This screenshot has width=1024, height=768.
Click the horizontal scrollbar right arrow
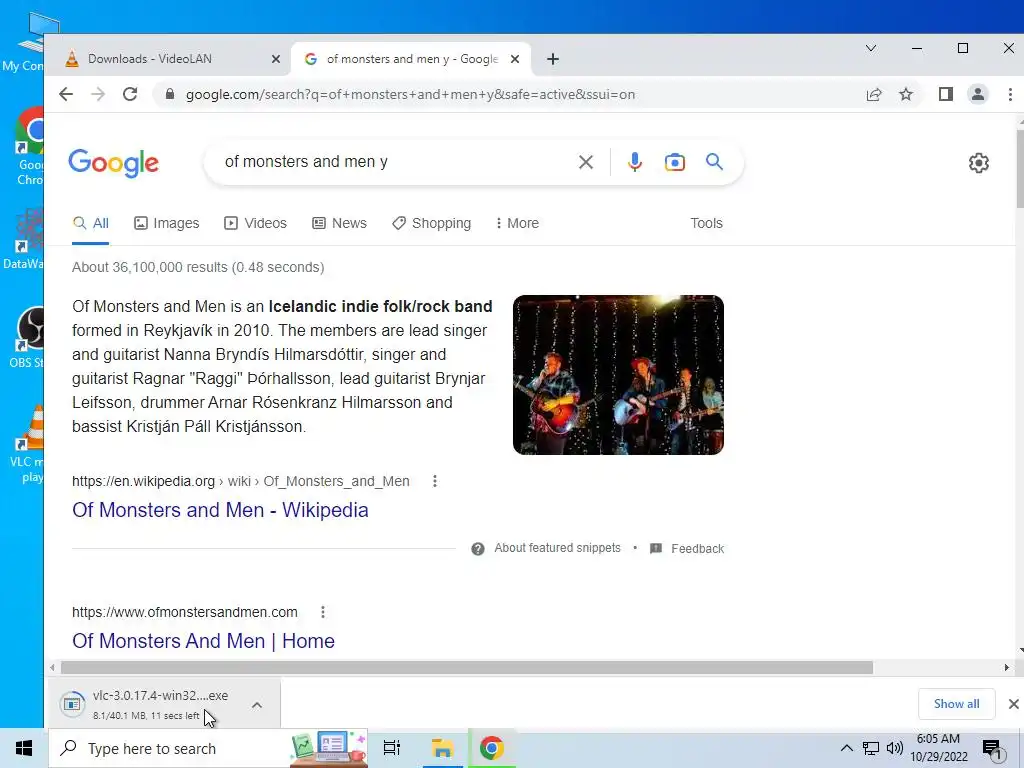pyautogui.click(x=1006, y=667)
